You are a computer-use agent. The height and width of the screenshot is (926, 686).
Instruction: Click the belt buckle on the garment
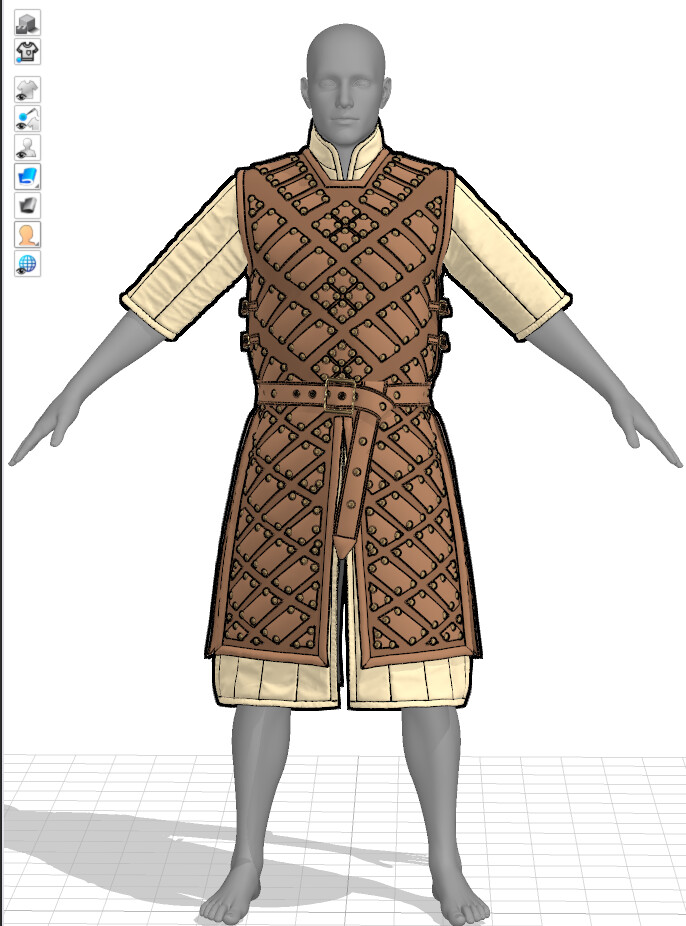(x=340, y=395)
